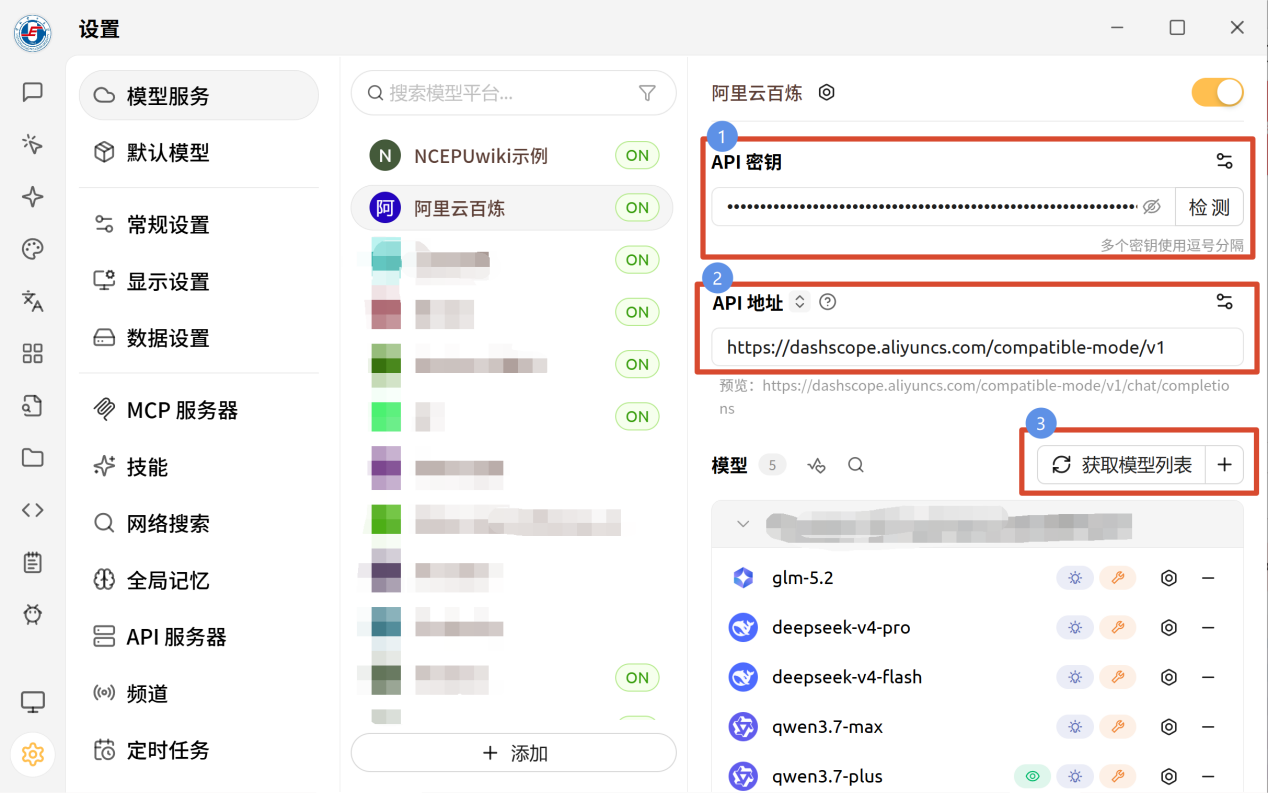This screenshot has width=1268, height=793.
Task: Open the code tools sidebar icon
Action: [33, 510]
